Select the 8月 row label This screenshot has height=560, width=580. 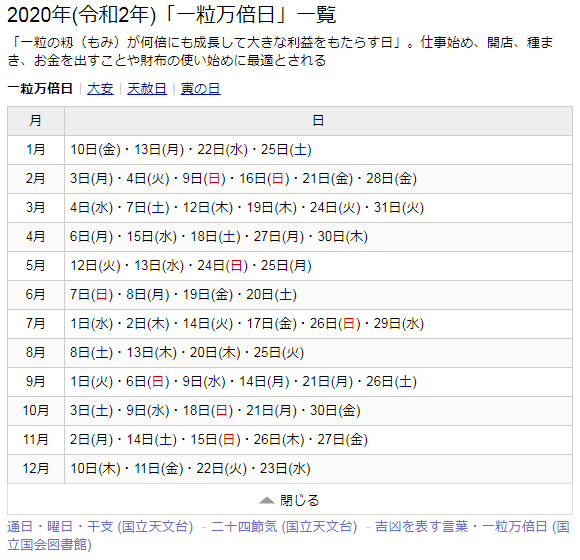pyautogui.click(x=36, y=352)
